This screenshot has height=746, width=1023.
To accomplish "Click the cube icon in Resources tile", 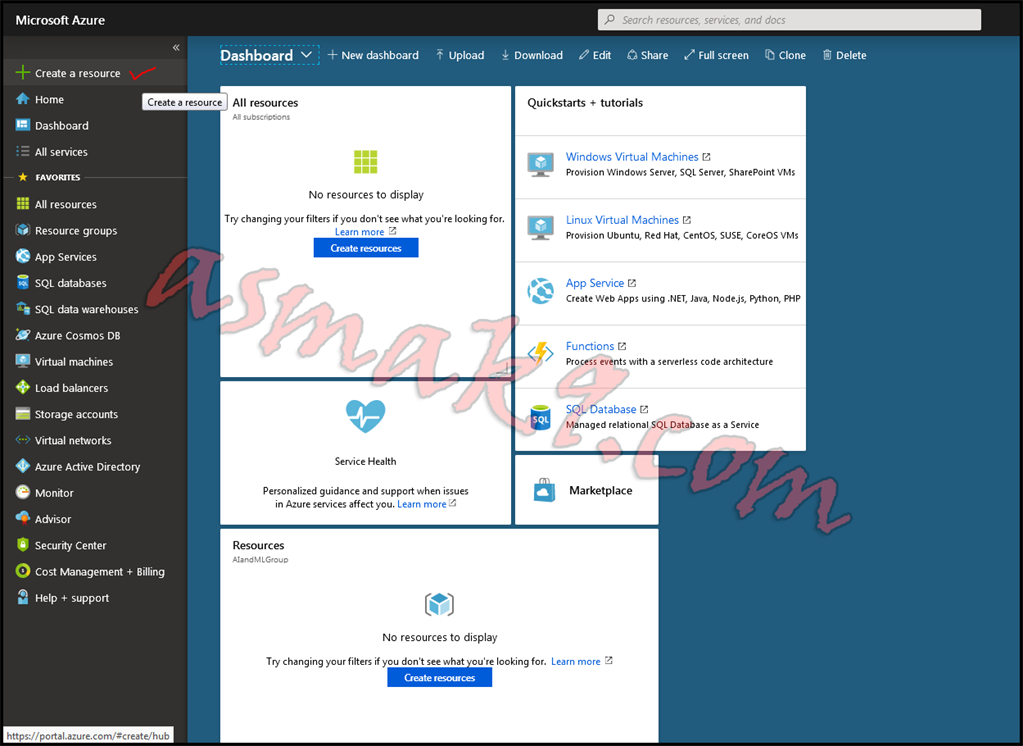I will click(439, 604).
